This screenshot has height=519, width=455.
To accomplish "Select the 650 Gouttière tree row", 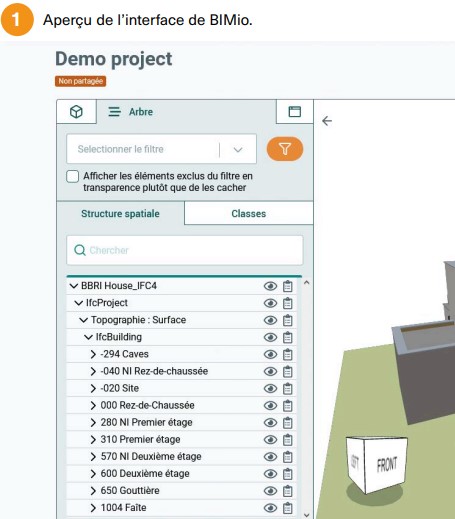I will click(x=182, y=491).
